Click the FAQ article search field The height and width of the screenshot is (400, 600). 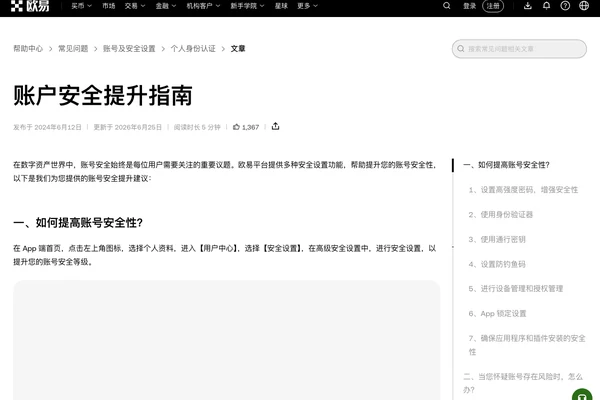(519, 49)
